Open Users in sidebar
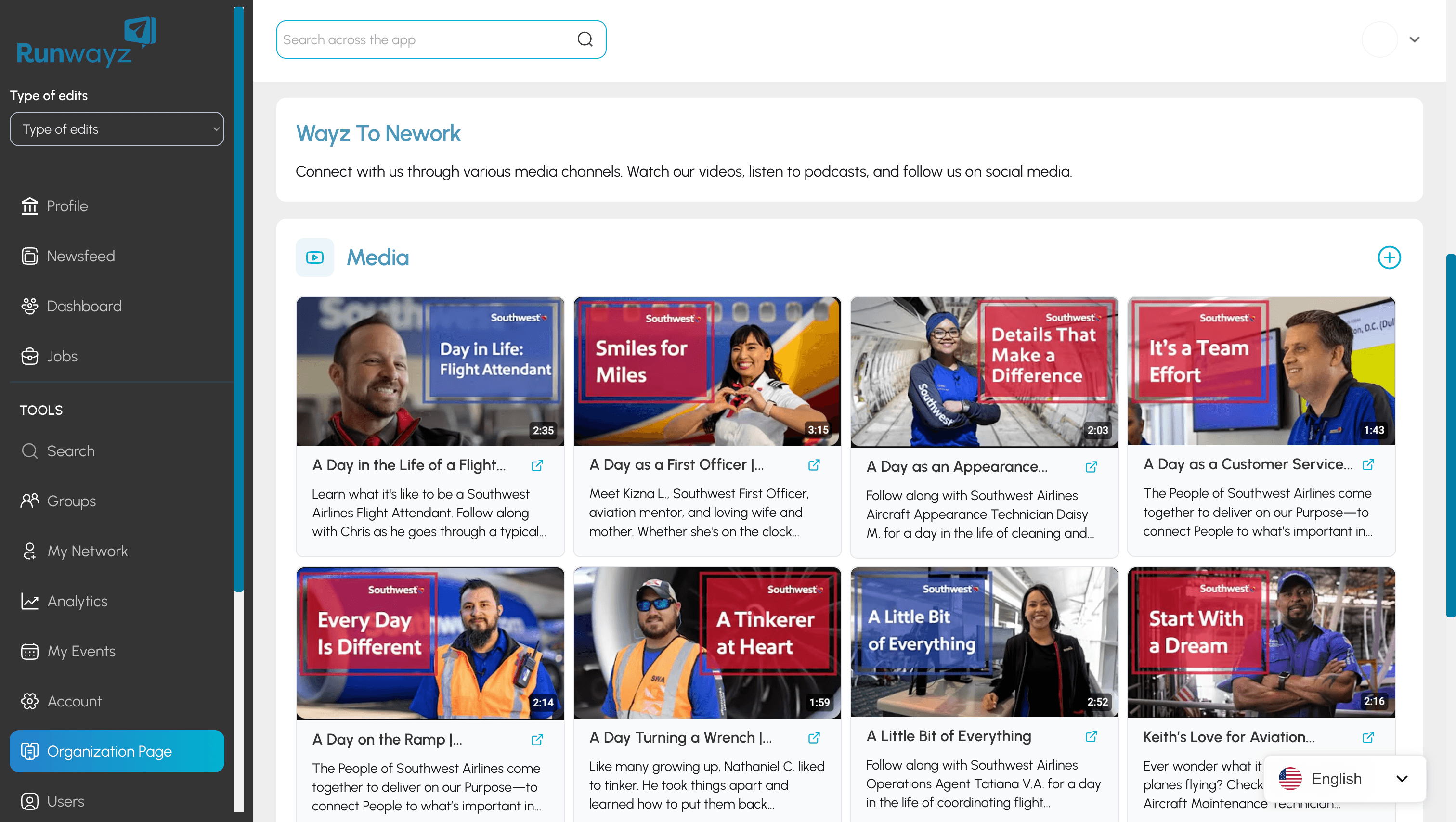The image size is (1456, 822). pos(117,801)
